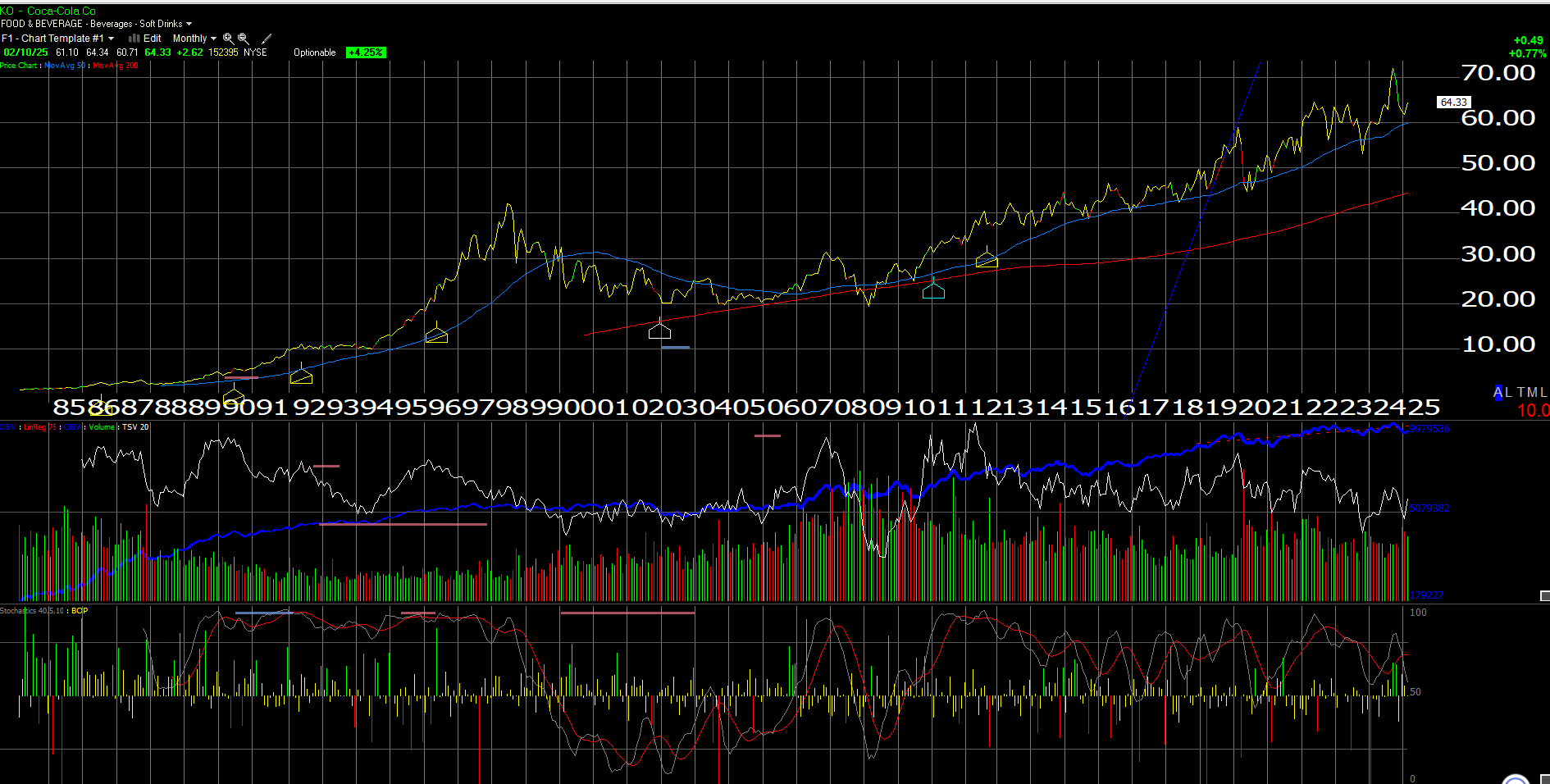The image size is (1550, 784).
Task: Click the F1 - Chart Template #1 label
Action: (52, 39)
